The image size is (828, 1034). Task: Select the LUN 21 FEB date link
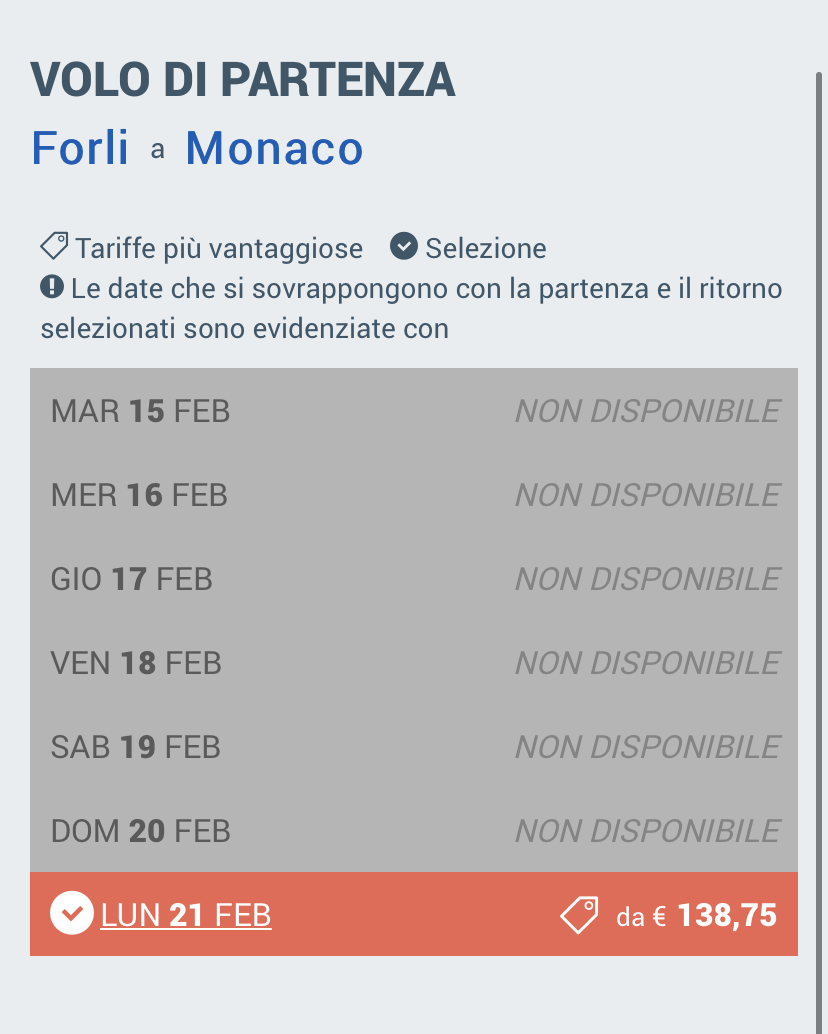click(186, 915)
